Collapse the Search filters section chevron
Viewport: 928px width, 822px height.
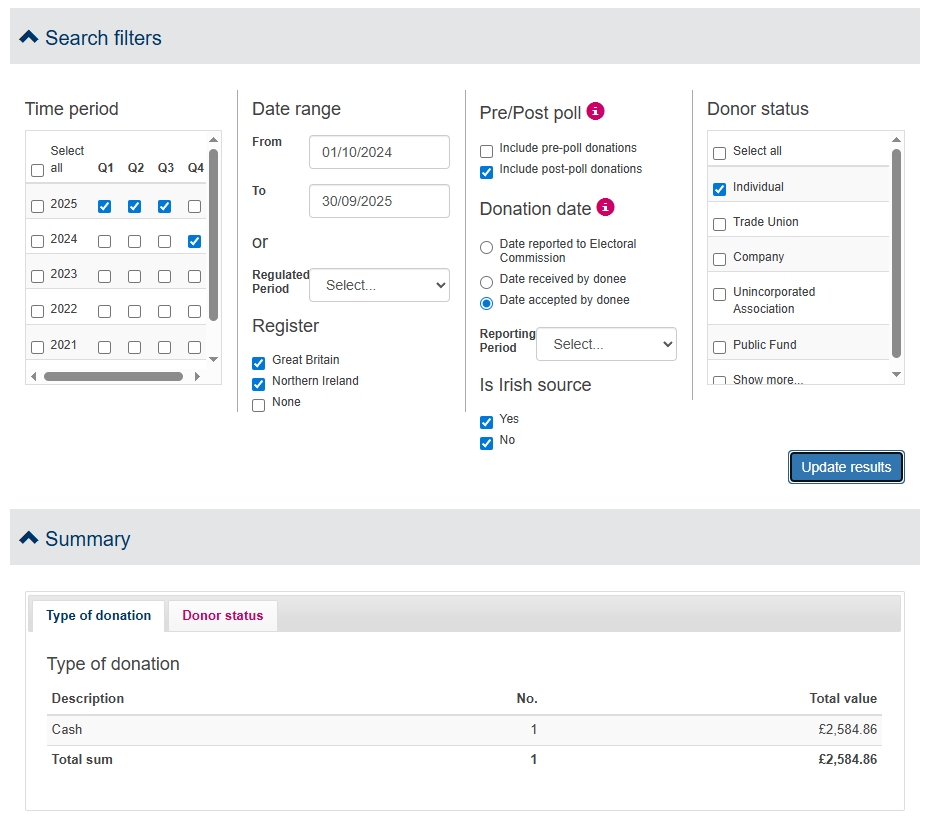pos(29,37)
